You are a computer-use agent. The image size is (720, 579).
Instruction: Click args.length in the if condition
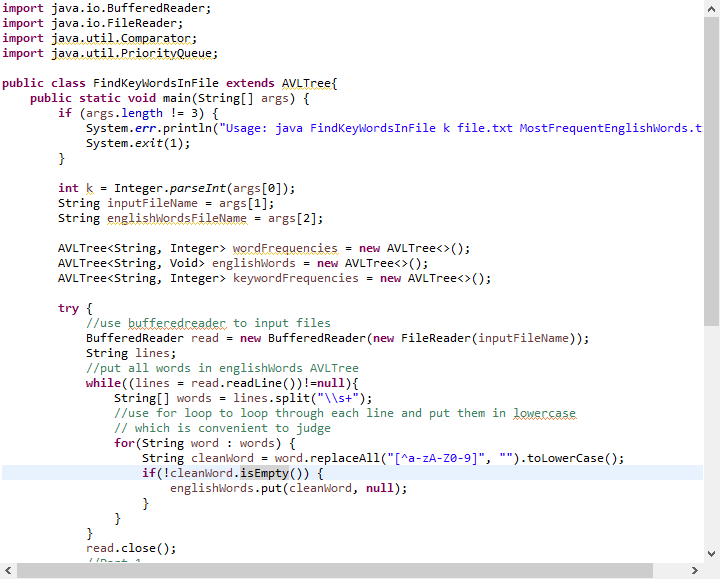point(124,113)
